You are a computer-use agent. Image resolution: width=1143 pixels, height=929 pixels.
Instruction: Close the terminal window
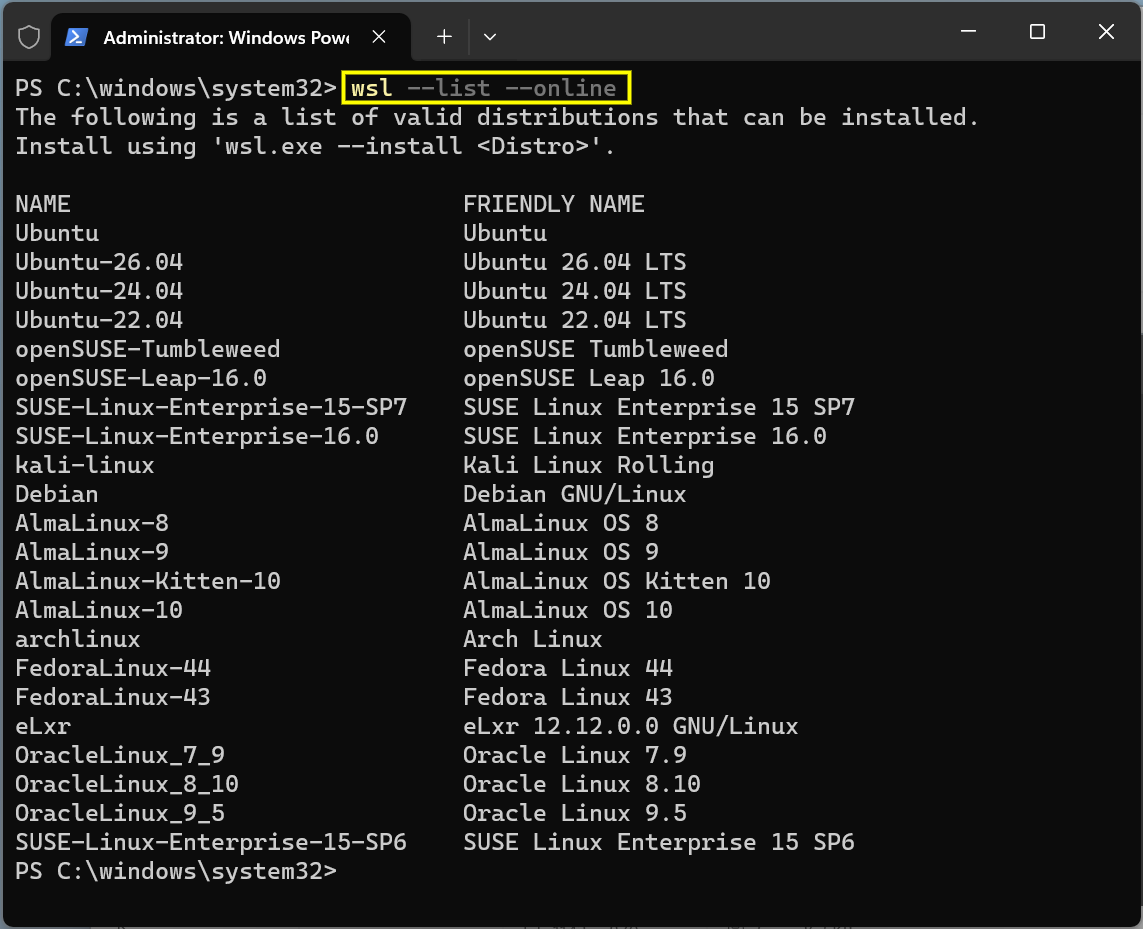click(1106, 31)
